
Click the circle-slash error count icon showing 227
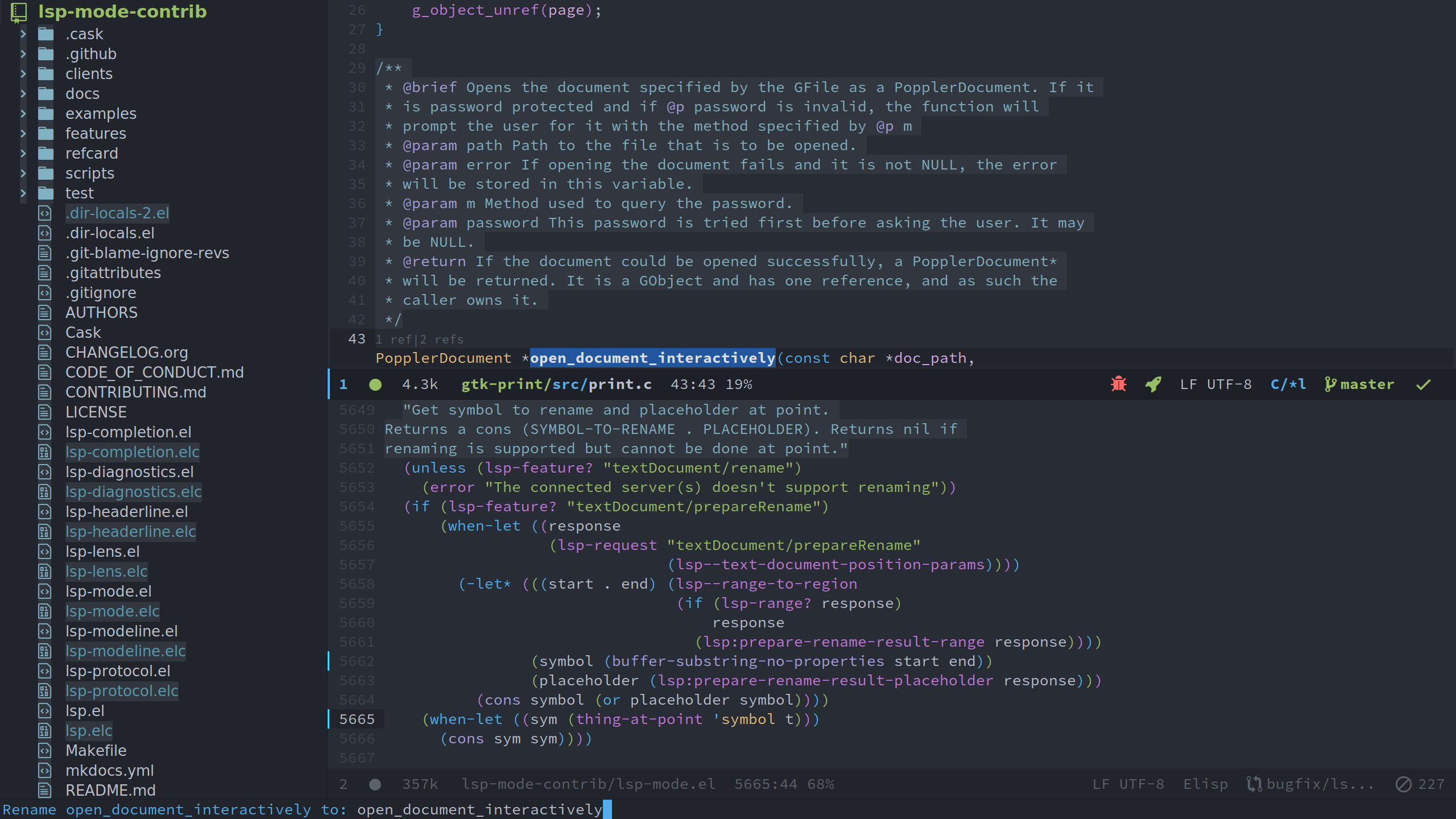(1403, 784)
